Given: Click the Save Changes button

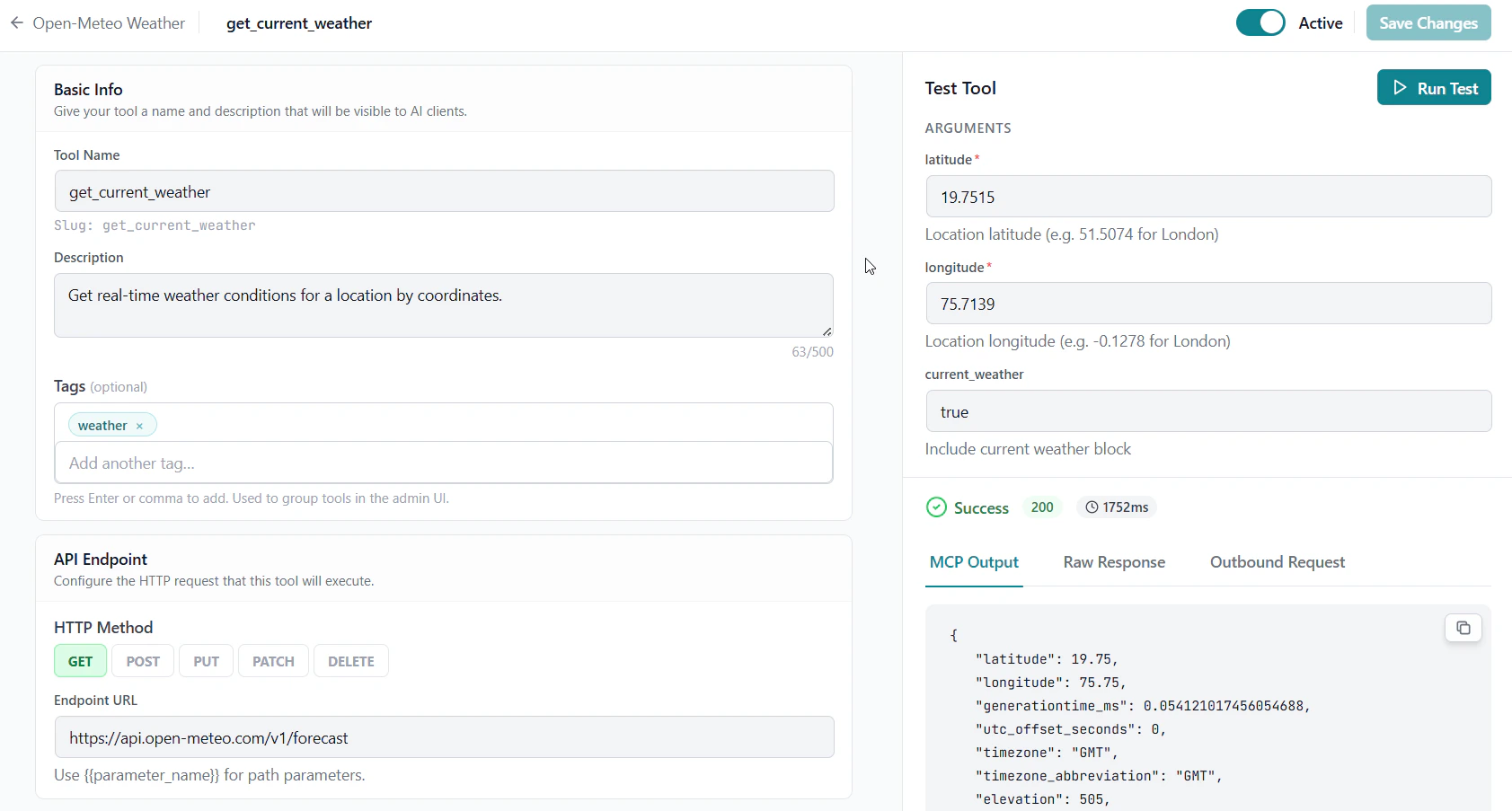Looking at the screenshot, I should pyautogui.click(x=1428, y=22).
